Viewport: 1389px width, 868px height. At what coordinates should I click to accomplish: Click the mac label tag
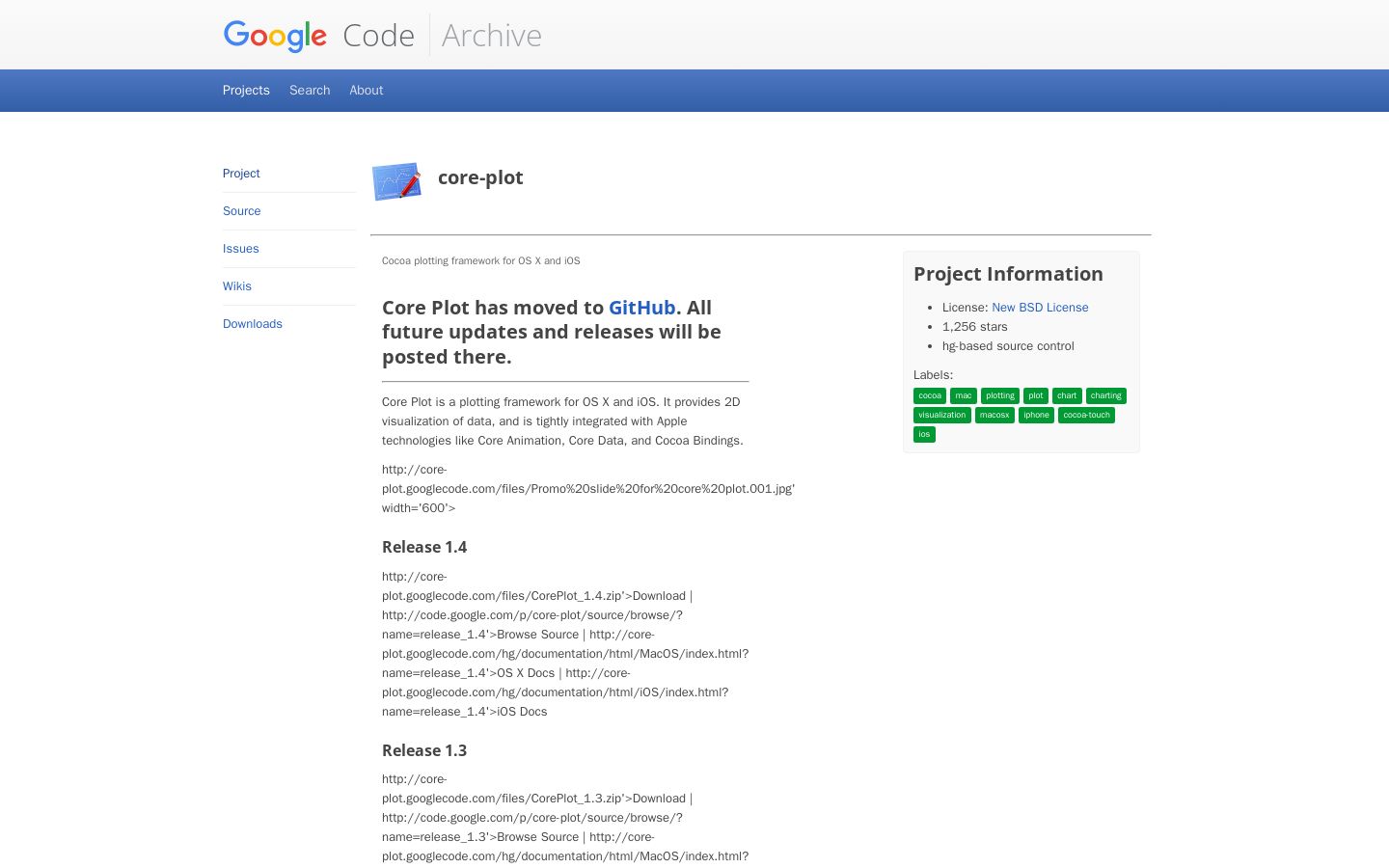(964, 396)
